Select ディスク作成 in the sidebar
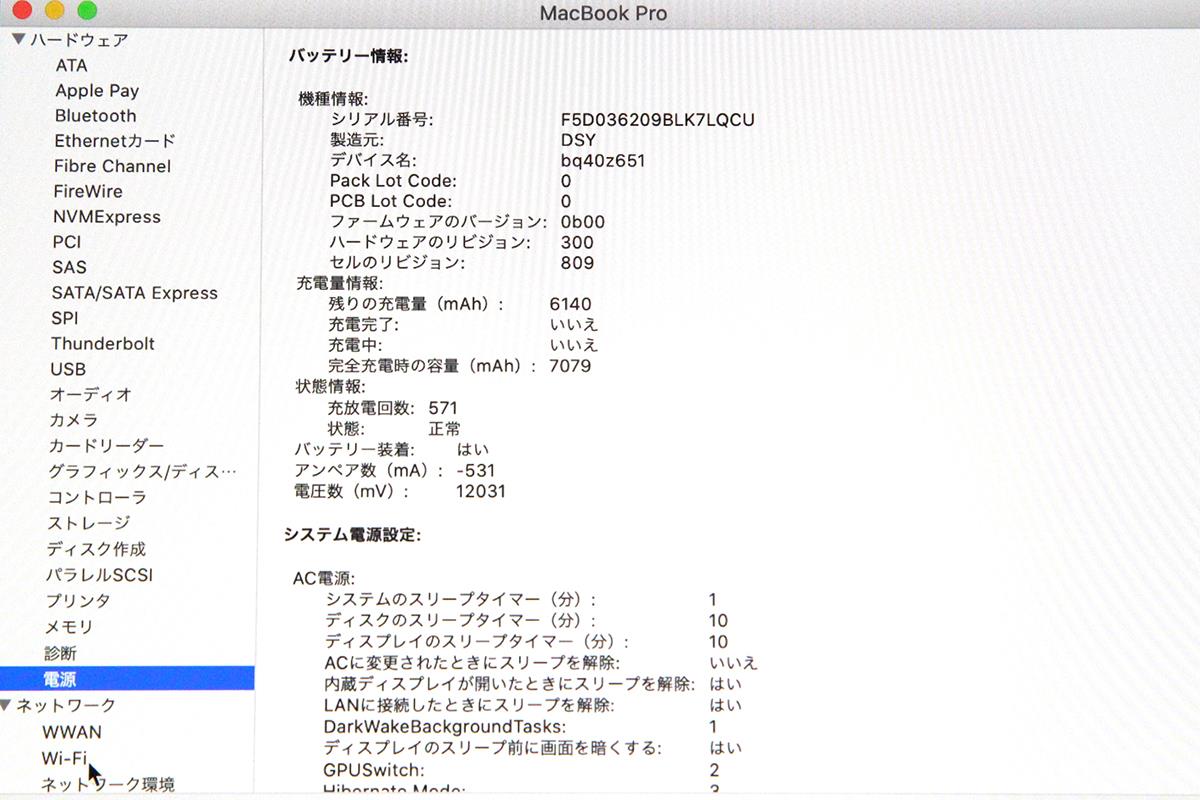 [96, 549]
